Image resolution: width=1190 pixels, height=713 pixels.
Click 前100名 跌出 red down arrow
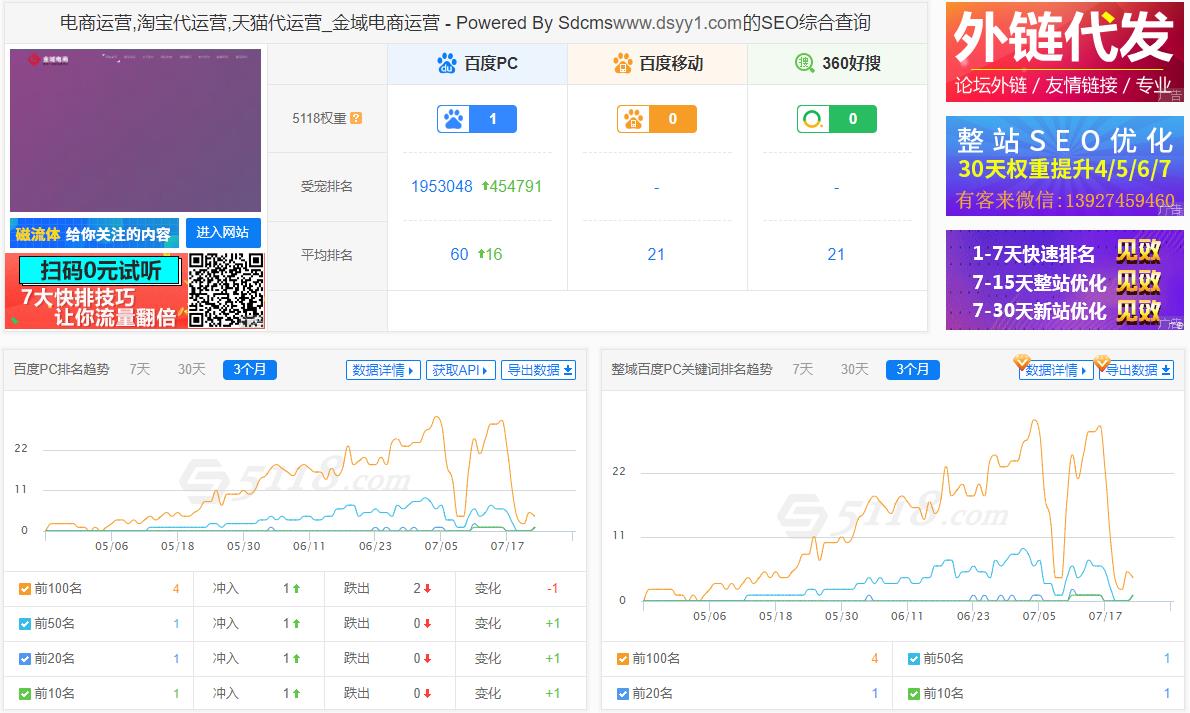427,588
